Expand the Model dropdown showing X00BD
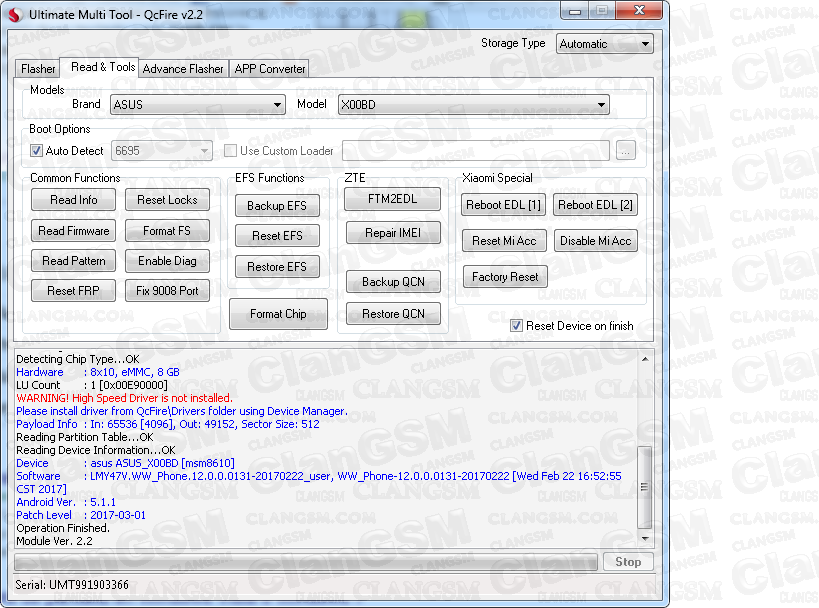 coord(473,104)
